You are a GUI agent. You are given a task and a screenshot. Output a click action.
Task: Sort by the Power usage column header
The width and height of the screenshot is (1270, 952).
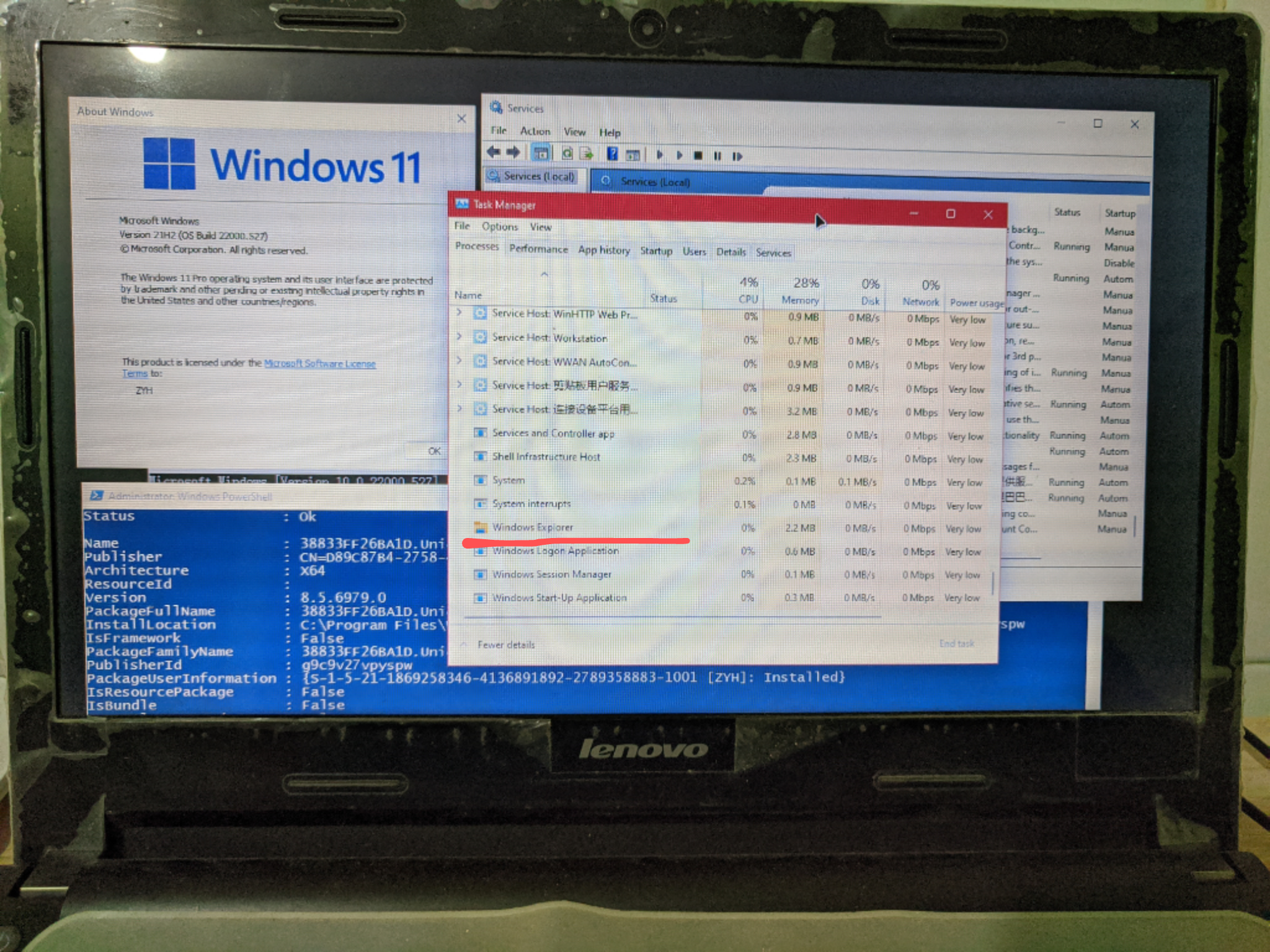coord(976,302)
